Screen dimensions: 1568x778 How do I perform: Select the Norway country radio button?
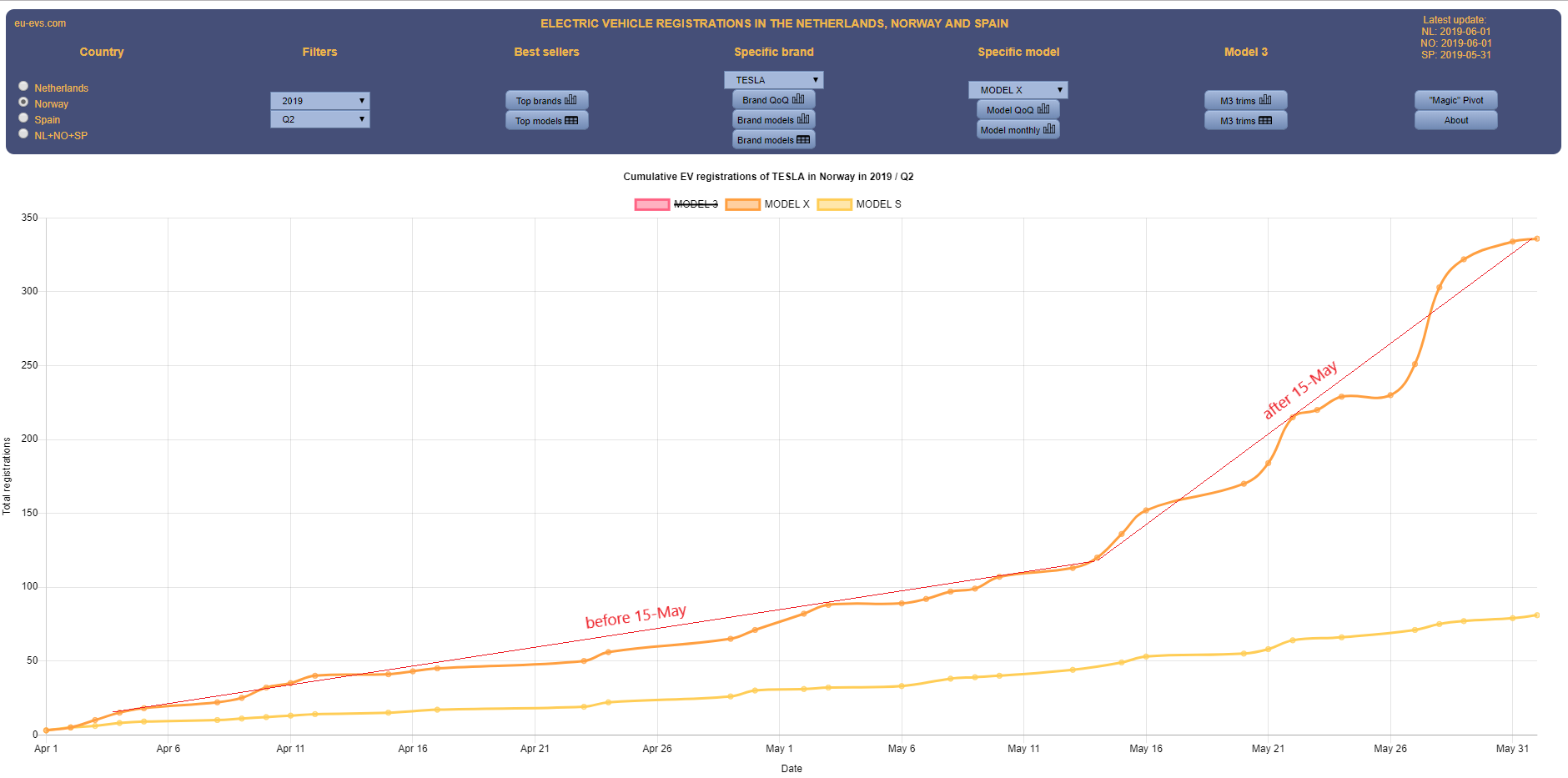point(23,103)
